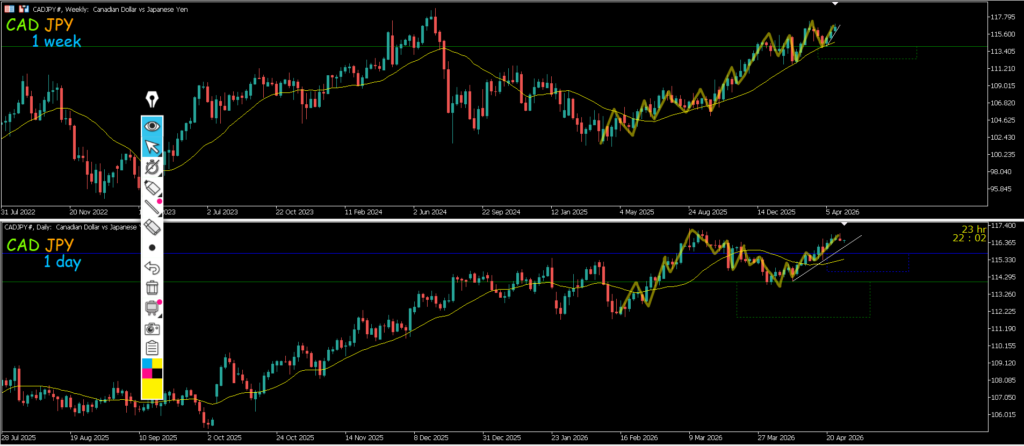1024x446 pixels.
Task: Select the green CAD label on the weekly chart
Action: (x=22, y=27)
